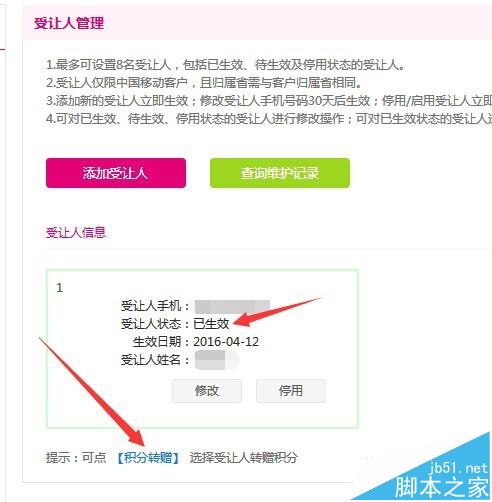
Task: Click the 受让人手机 field label
Action: click(155, 306)
